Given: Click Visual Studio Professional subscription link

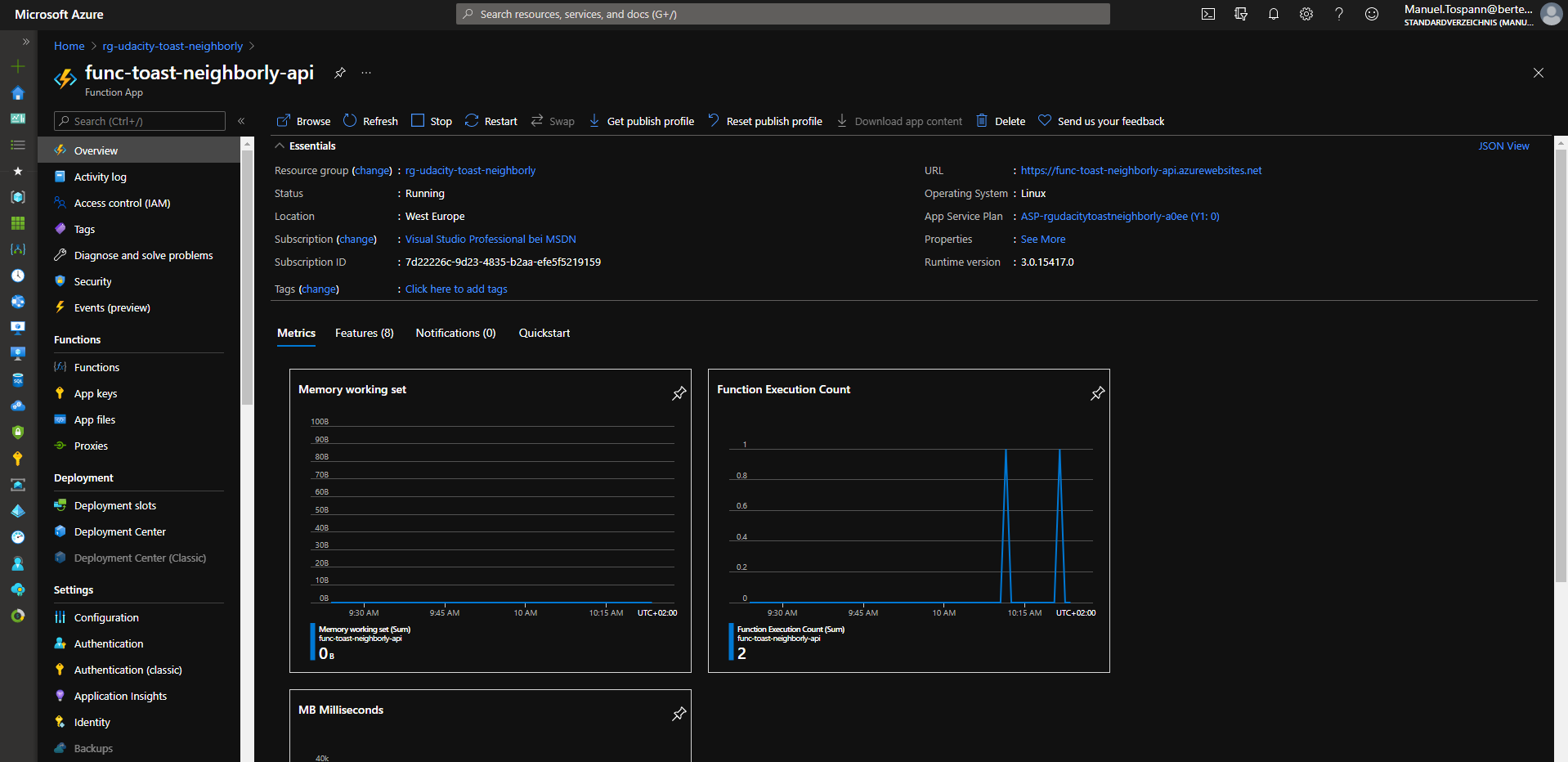Looking at the screenshot, I should 491,240.
